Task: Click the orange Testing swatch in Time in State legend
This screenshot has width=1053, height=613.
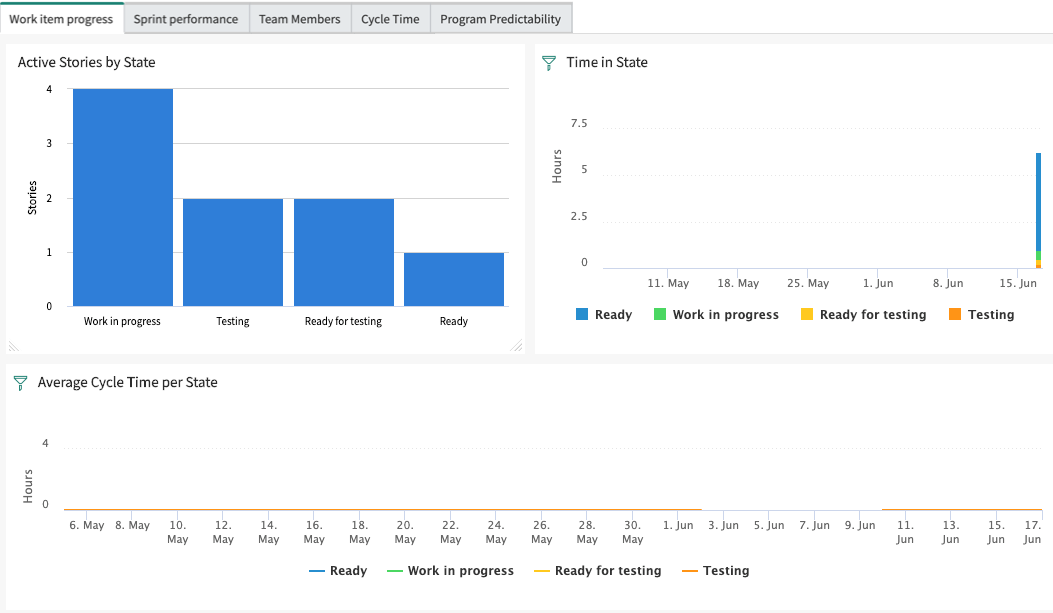Action: coord(955,314)
